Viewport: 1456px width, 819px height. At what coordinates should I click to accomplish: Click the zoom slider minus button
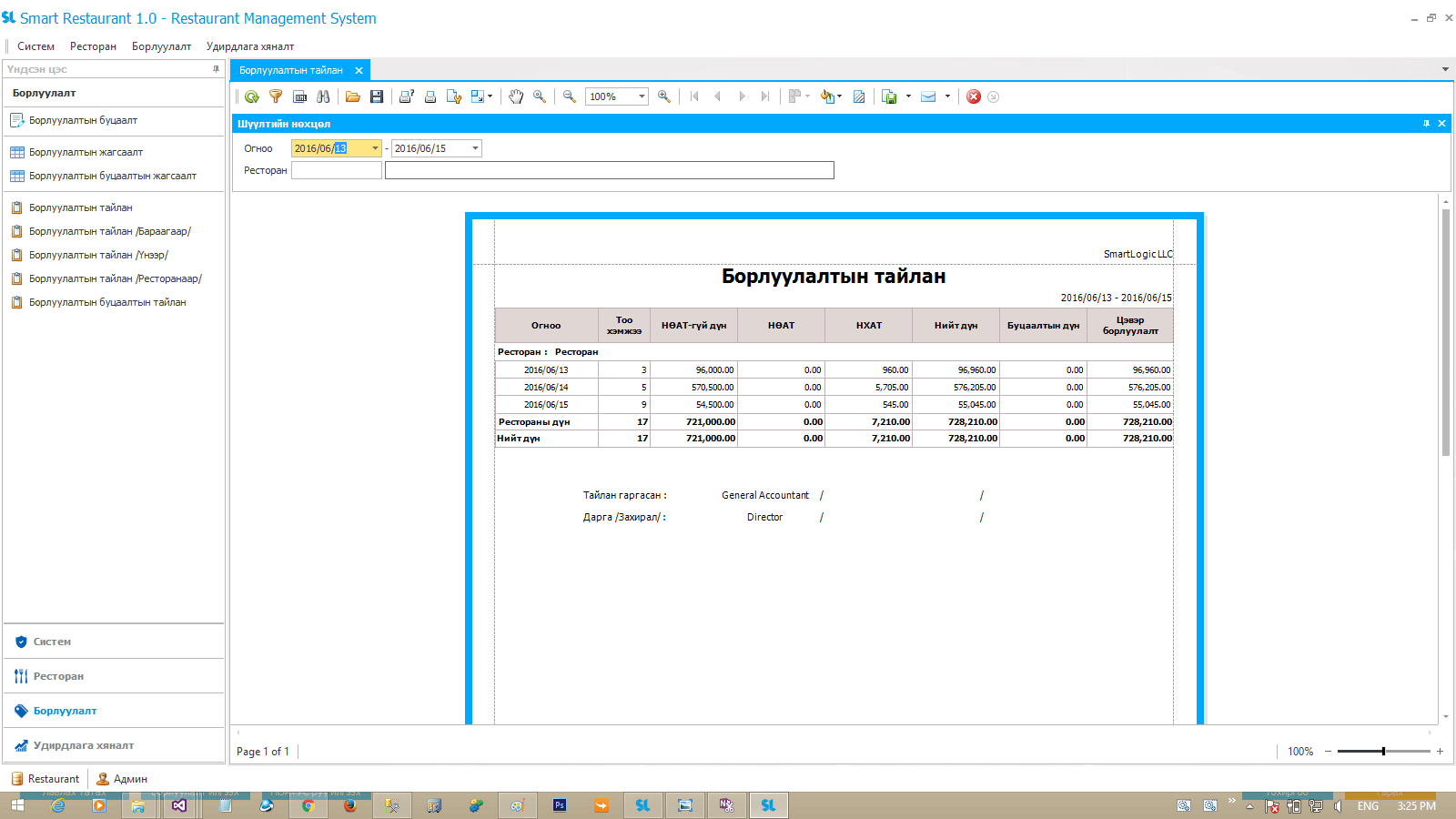click(1328, 751)
